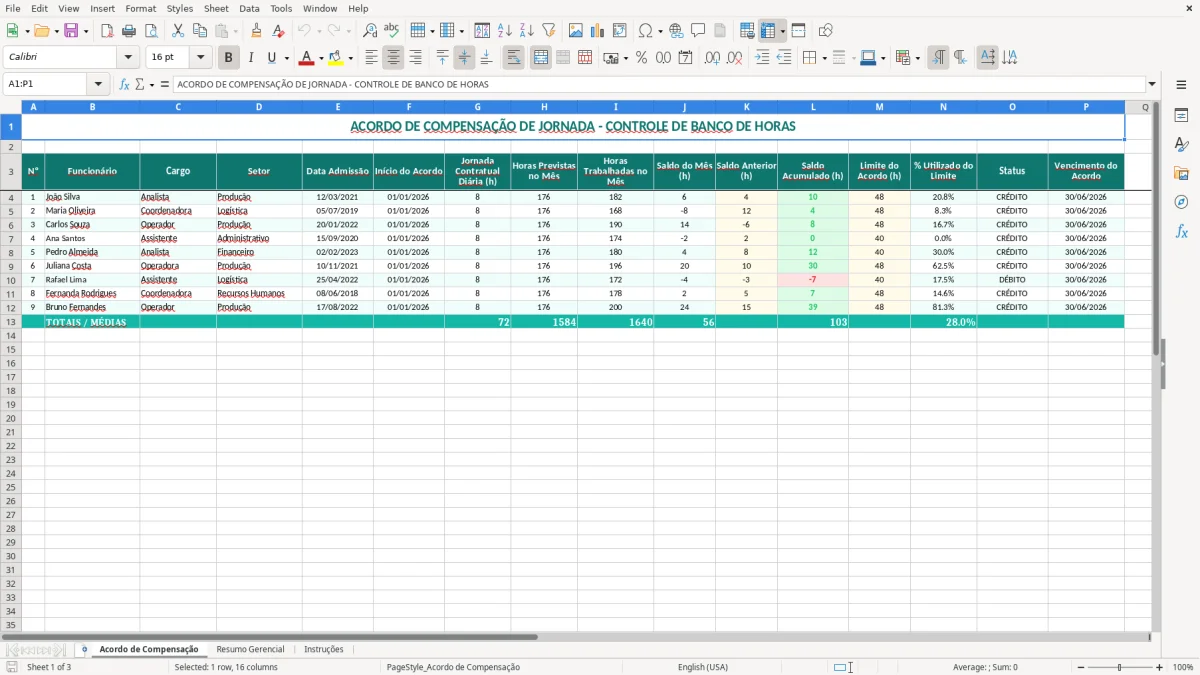Expand the formula bar
Screen dimensions: 1200x675
(1152, 85)
